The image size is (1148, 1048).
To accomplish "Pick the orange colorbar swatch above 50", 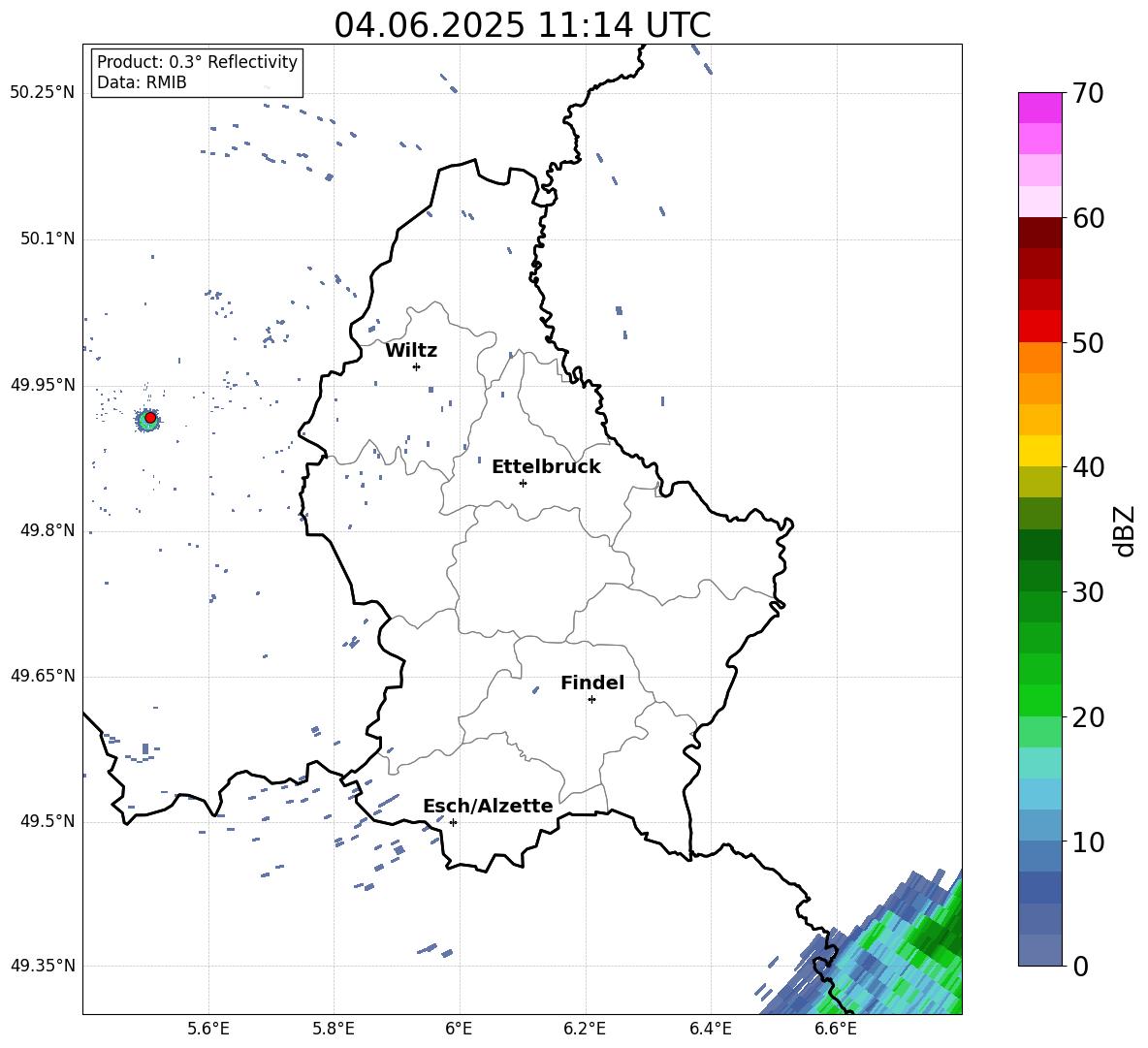I will click(1039, 357).
